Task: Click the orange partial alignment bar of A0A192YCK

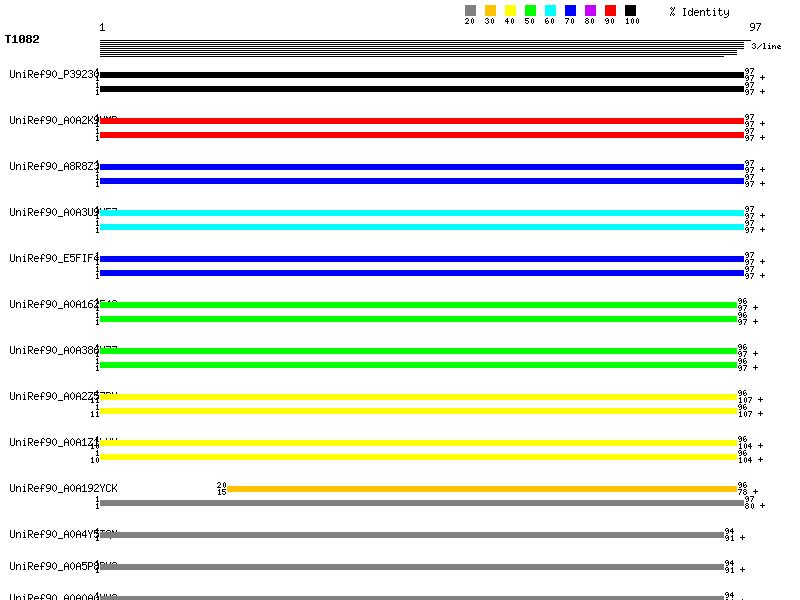Action: [x=482, y=489]
